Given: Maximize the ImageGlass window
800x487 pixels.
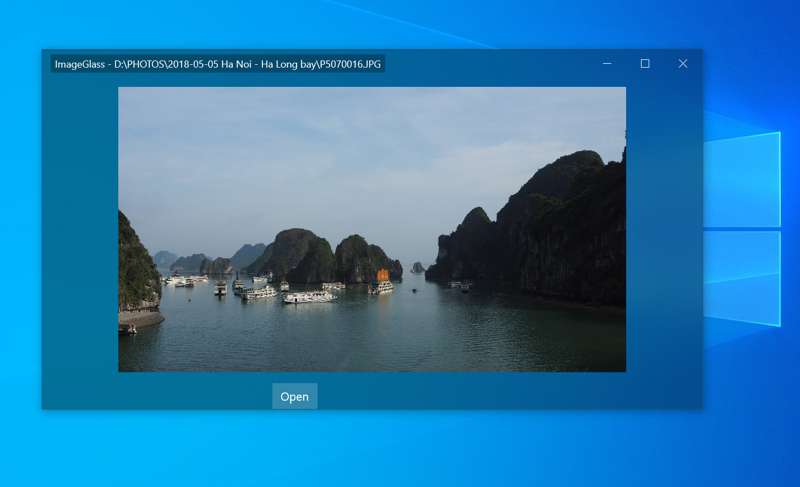Looking at the screenshot, I should click(x=645, y=64).
